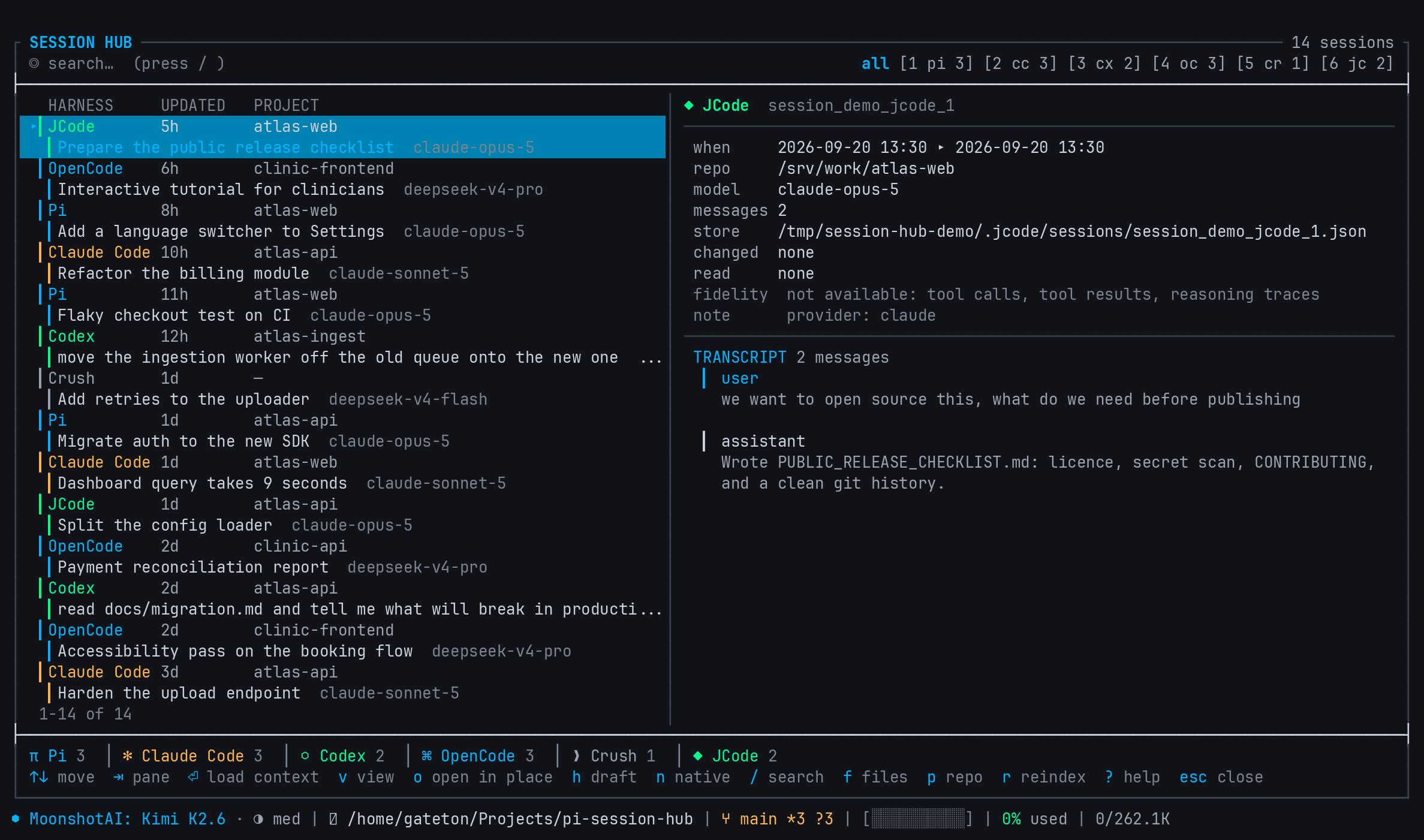Click the 'f files' shortcut

point(875,777)
